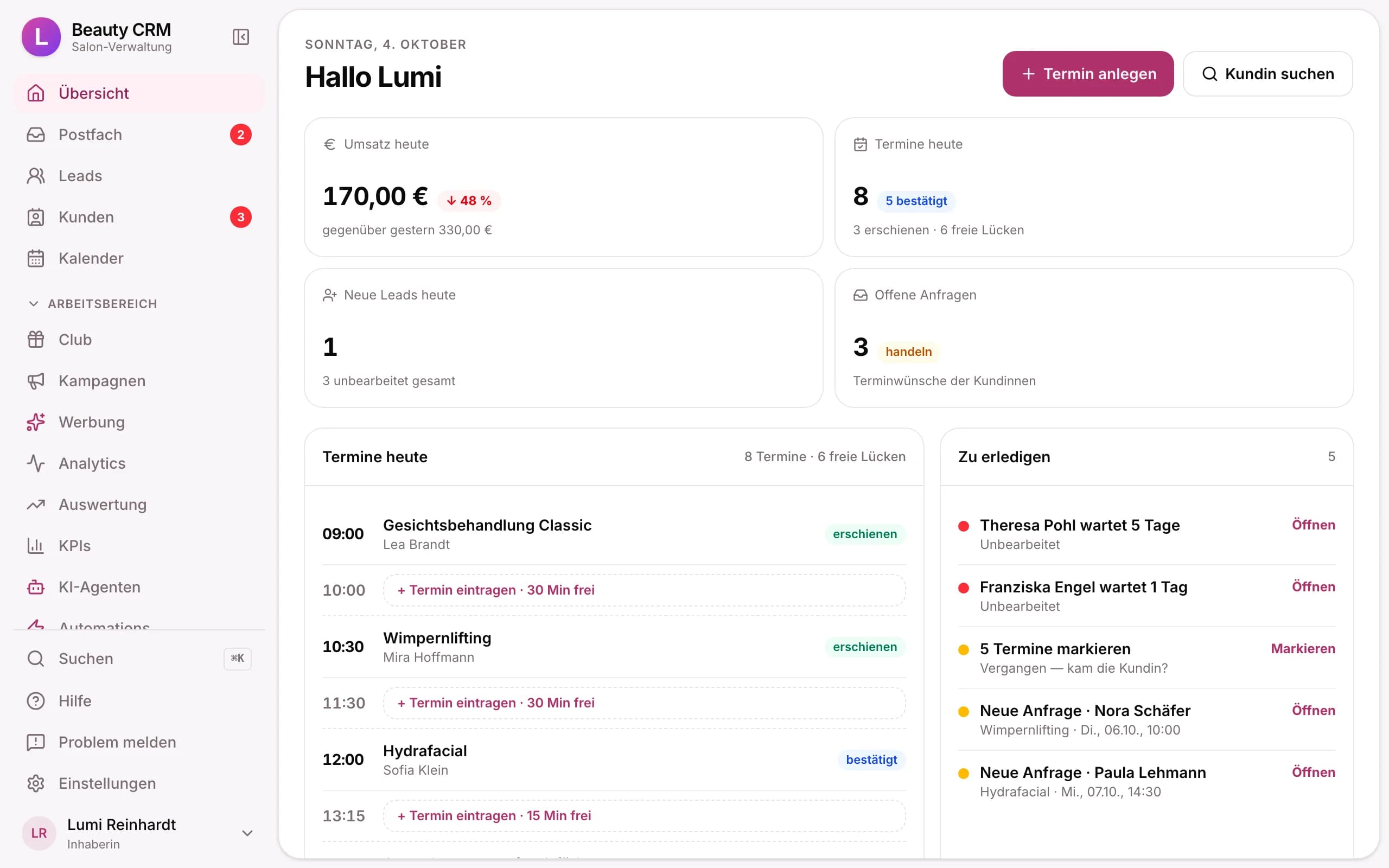This screenshot has height=868, width=1389.
Task: Open the Kunden contact icon
Action: click(36, 217)
